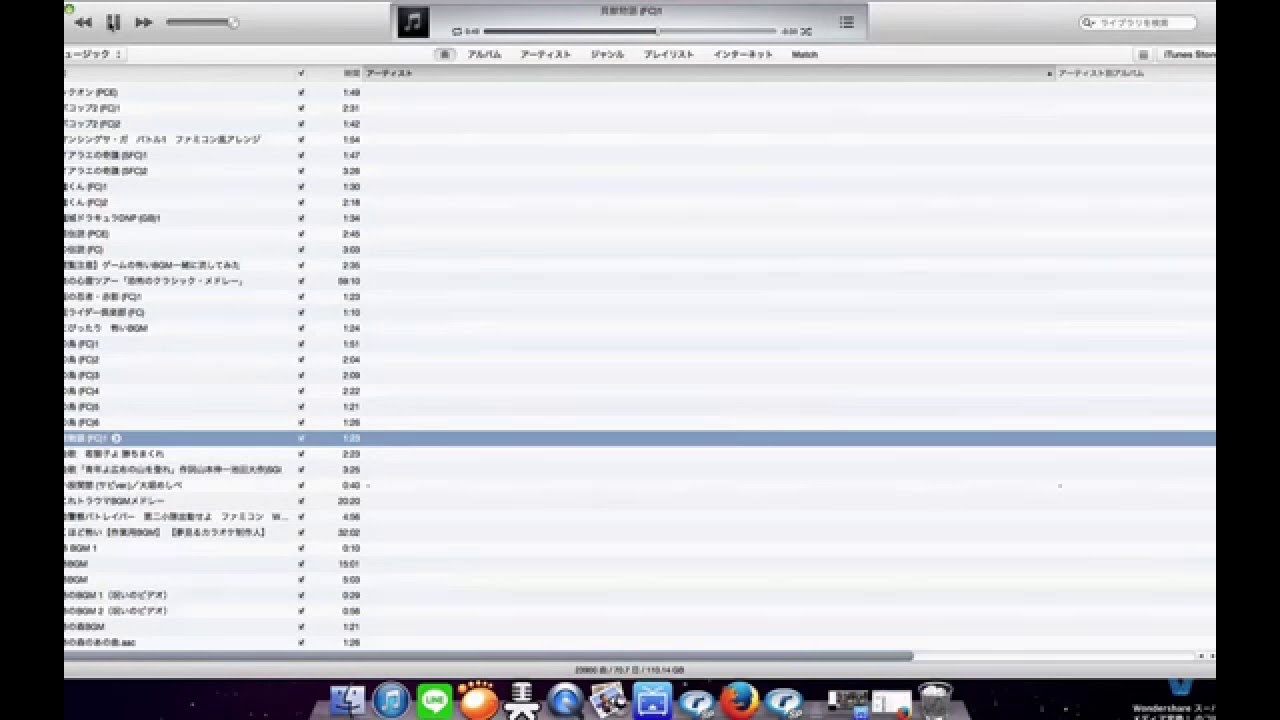Click the album artwork music note thumbnail
This screenshot has width=1280, height=720.
coord(413,22)
